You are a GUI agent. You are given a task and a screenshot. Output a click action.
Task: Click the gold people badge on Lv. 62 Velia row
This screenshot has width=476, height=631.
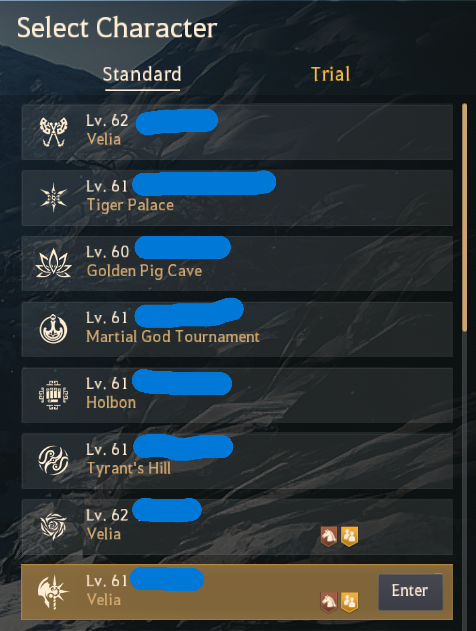point(349,536)
